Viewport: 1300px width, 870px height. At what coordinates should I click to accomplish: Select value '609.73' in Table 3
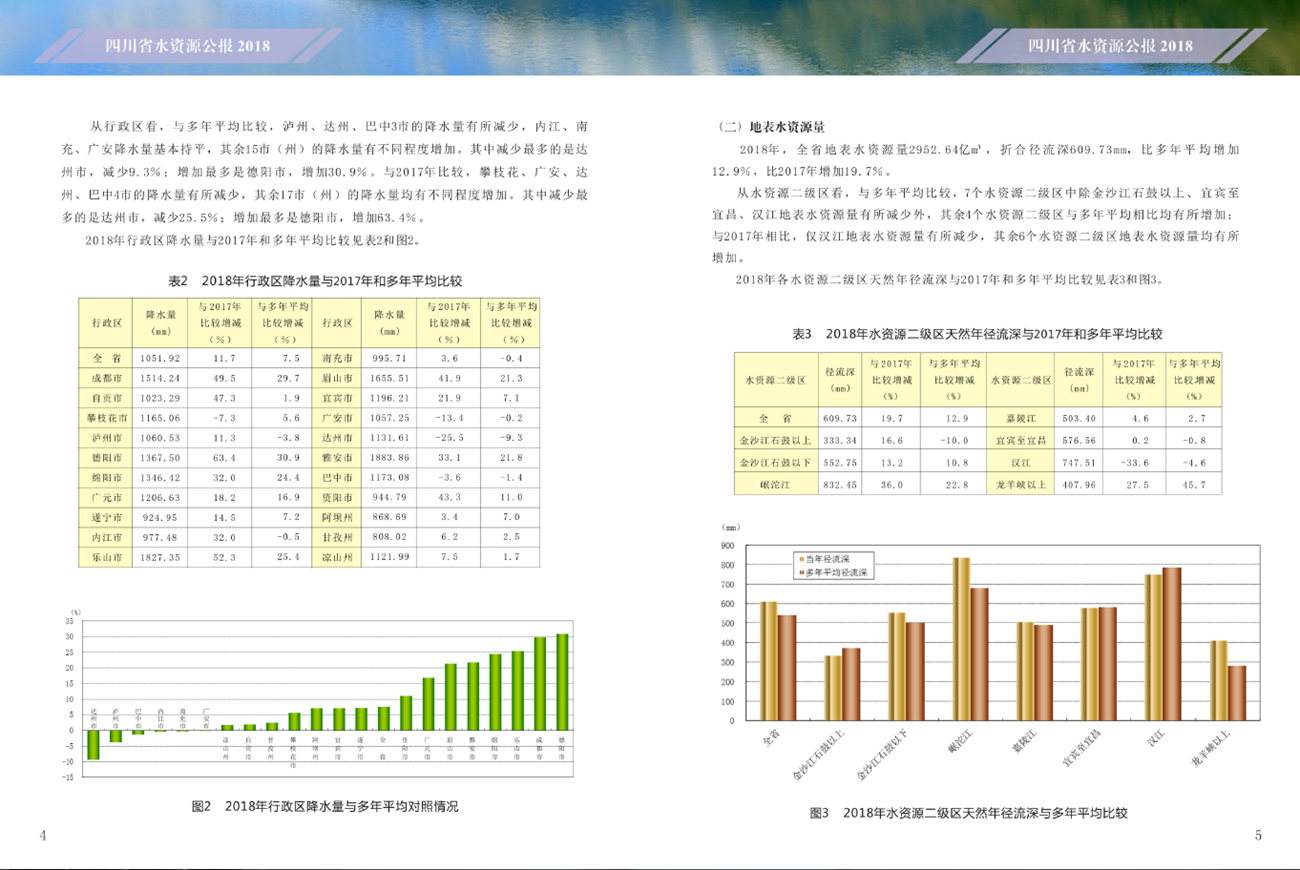point(840,418)
